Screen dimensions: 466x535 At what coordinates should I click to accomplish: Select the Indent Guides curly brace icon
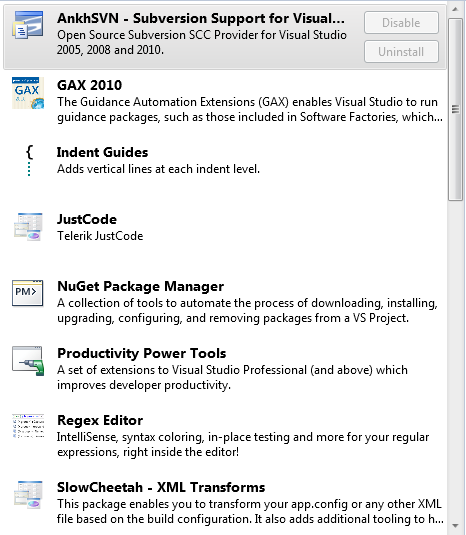(x=29, y=161)
